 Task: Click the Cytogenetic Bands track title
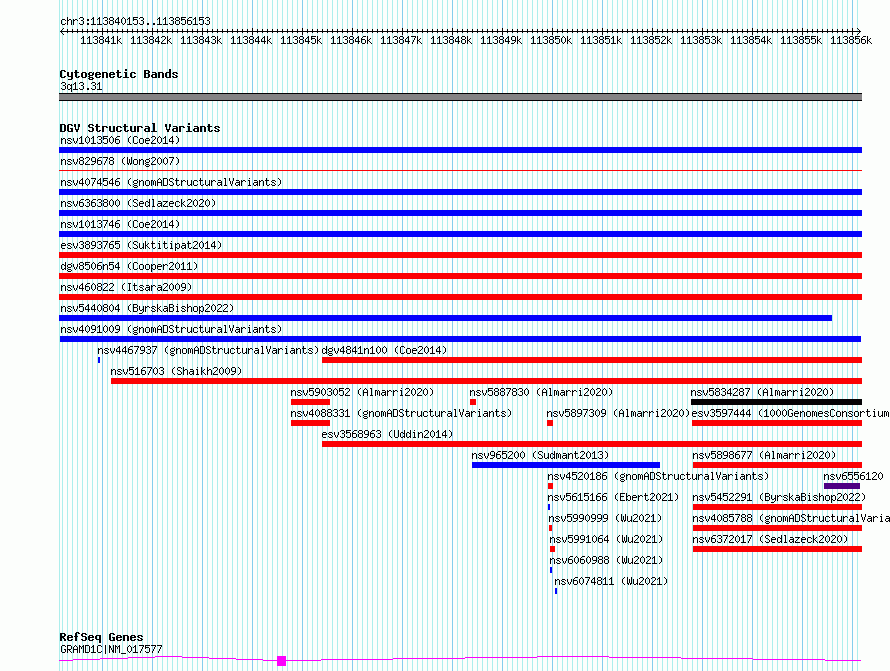(x=119, y=74)
